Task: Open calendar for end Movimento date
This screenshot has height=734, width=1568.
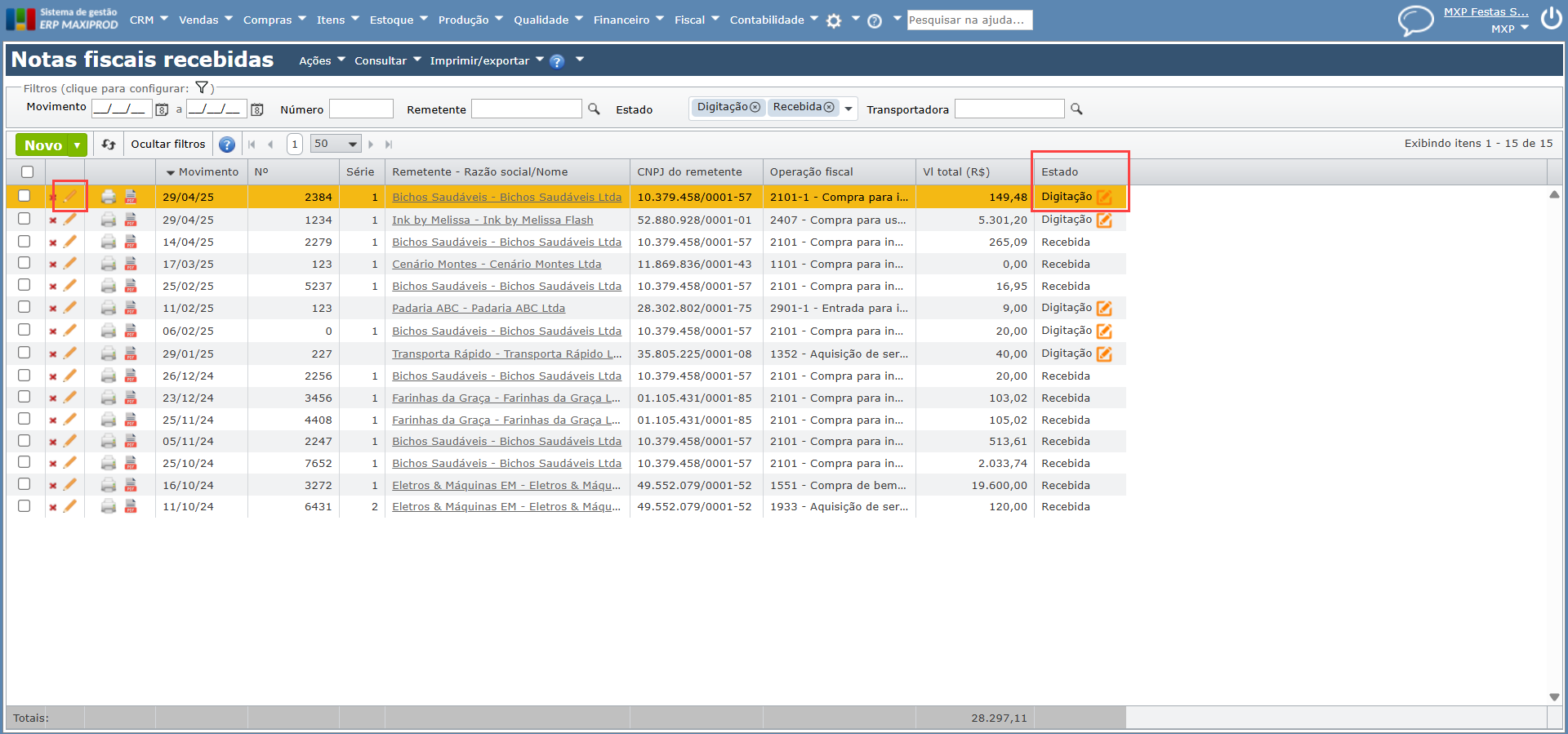Action: [256, 109]
